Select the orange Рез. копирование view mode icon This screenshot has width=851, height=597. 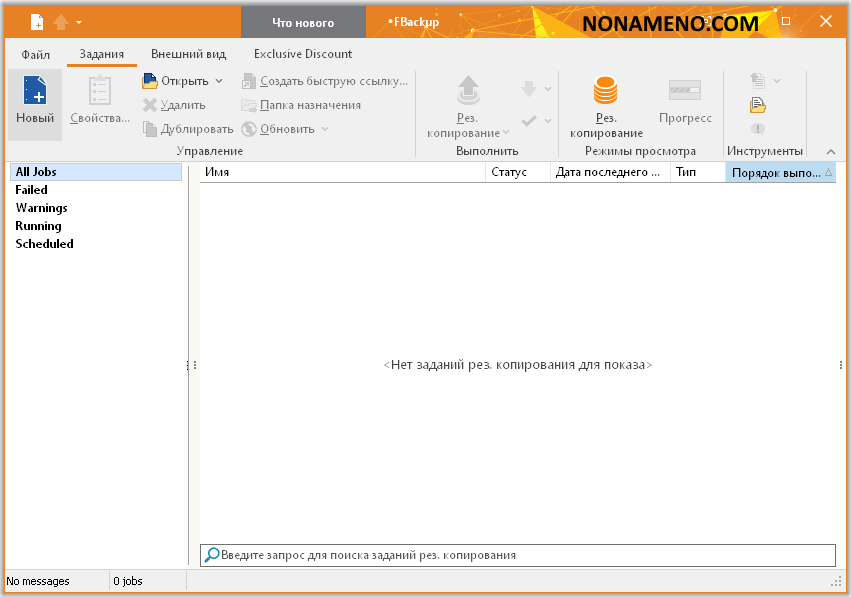click(605, 92)
